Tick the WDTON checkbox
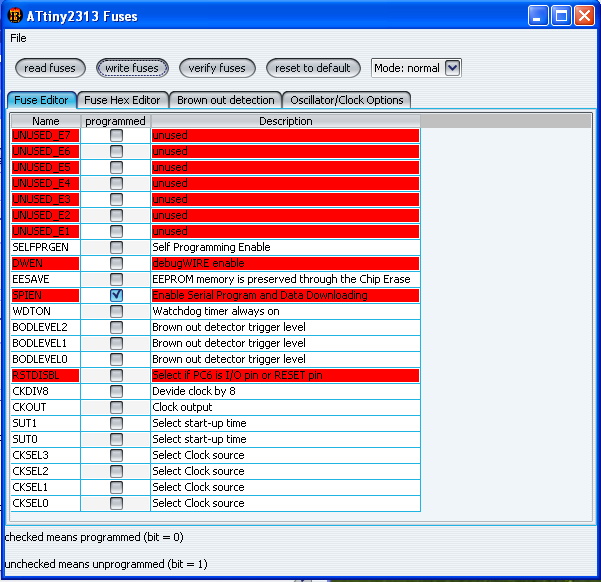This screenshot has width=601, height=582. [x=116, y=311]
